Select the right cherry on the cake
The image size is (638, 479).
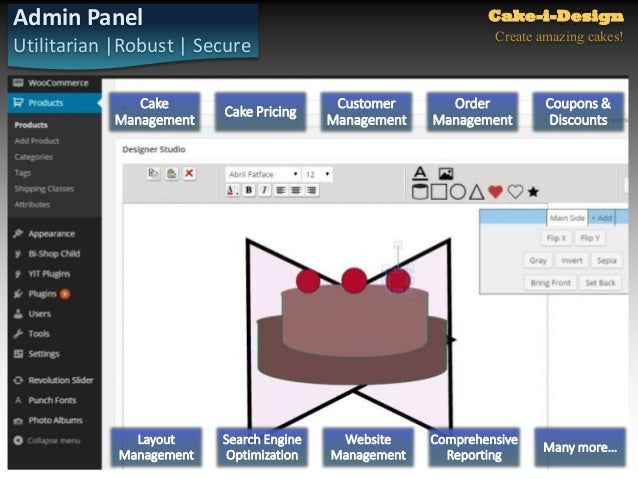click(x=398, y=280)
